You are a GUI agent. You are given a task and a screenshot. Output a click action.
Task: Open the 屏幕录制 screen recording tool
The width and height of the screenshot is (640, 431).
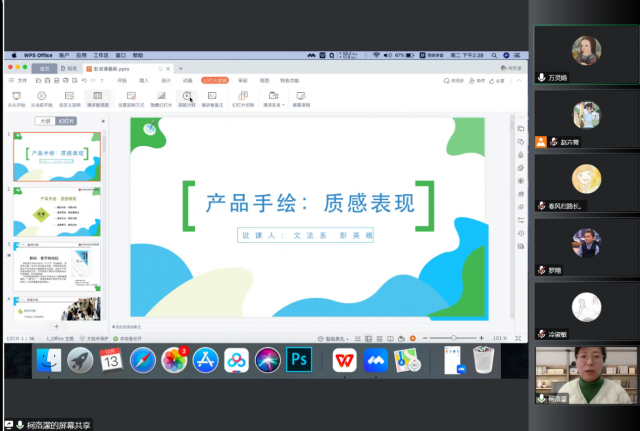[301, 96]
